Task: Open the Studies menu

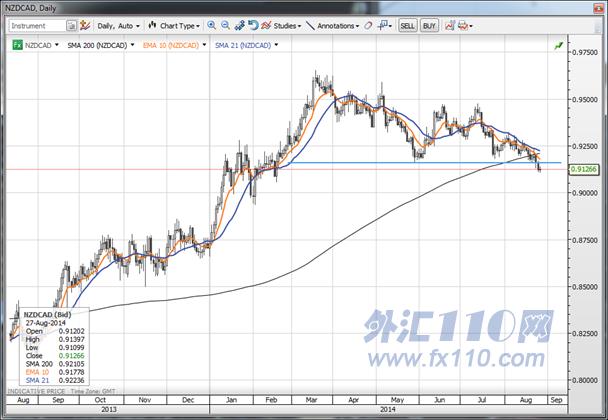Action: coord(281,26)
